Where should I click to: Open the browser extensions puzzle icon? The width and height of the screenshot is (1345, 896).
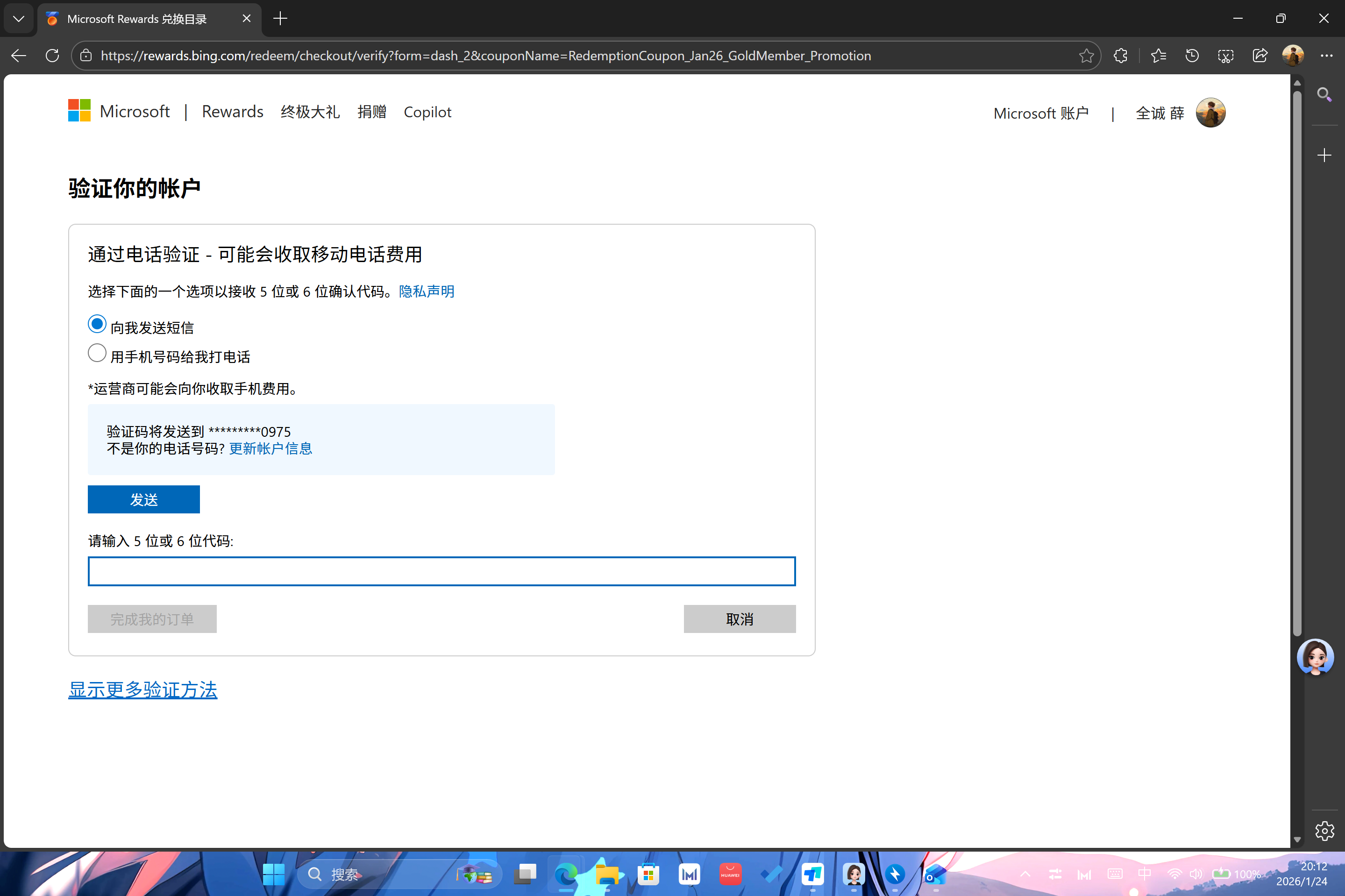point(1119,56)
